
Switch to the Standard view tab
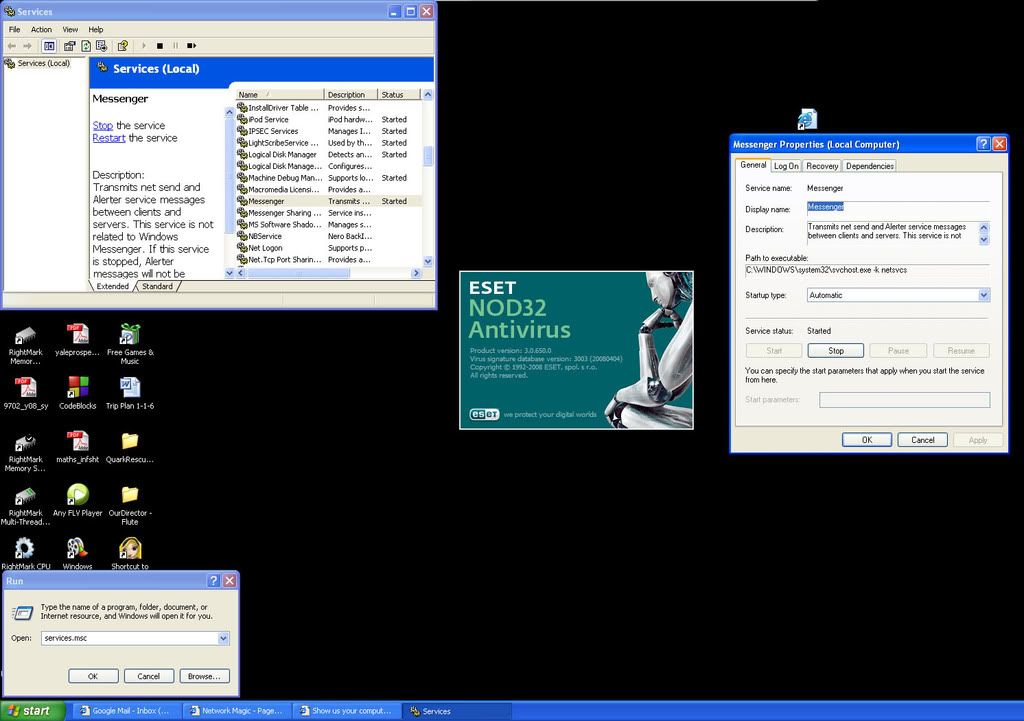(x=157, y=286)
